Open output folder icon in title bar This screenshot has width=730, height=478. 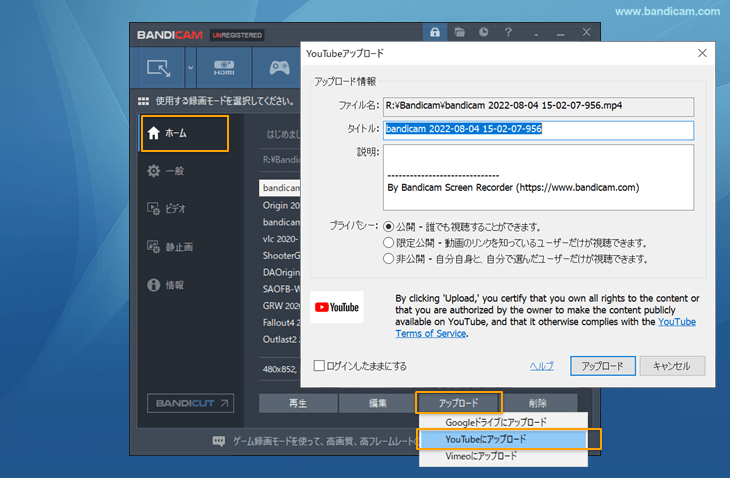pos(460,32)
